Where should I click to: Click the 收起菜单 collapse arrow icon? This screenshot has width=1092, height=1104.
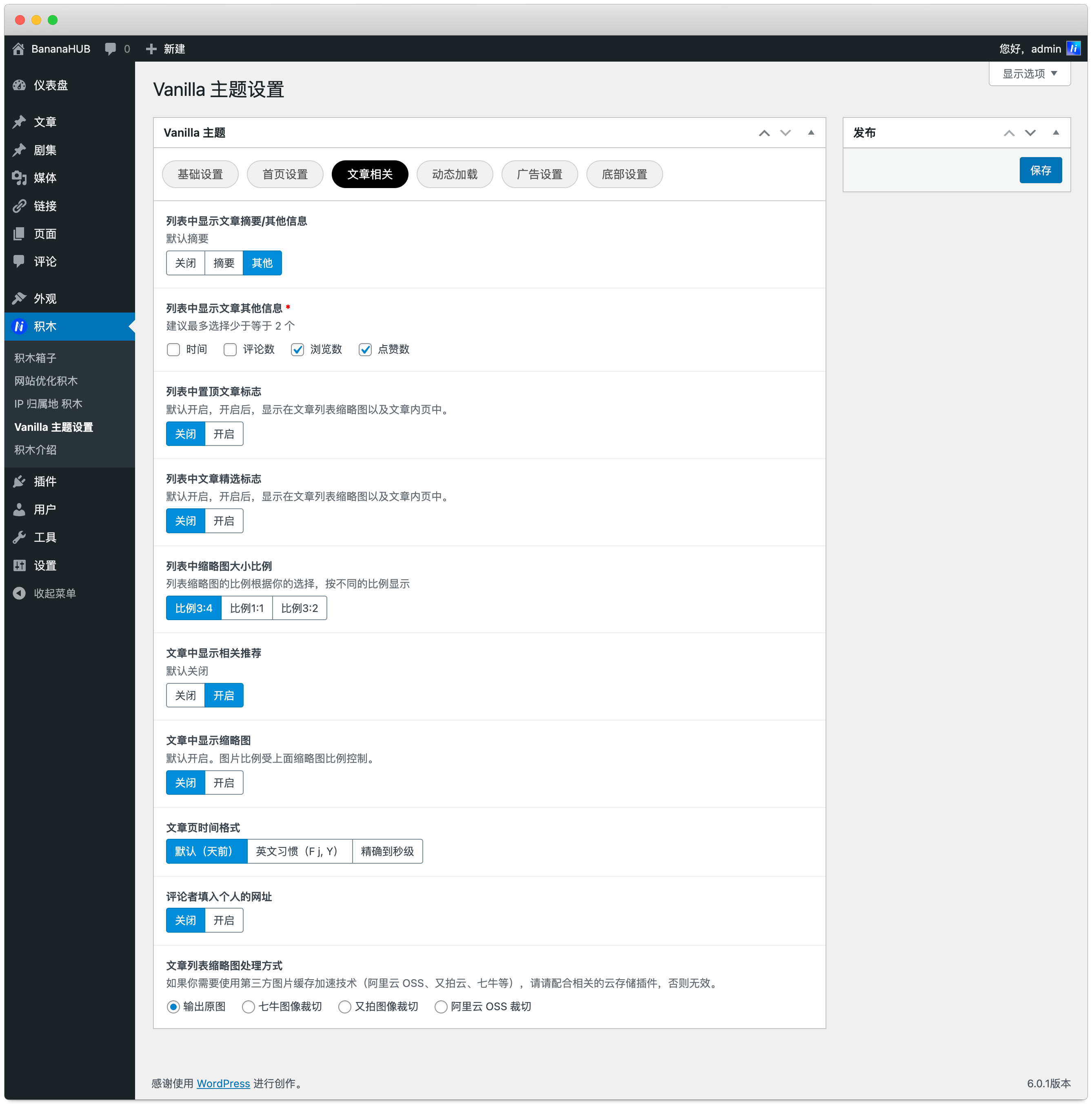pos(20,593)
